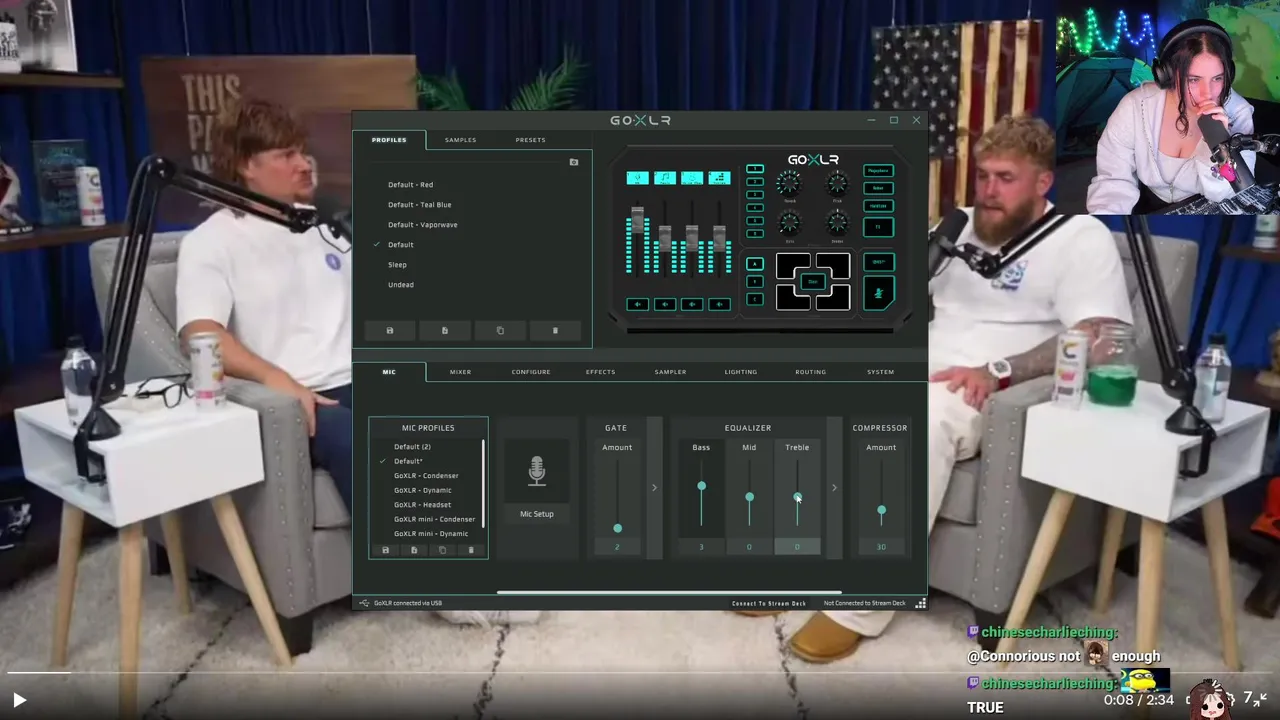The width and height of the screenshot is (1280, 720).
Task: Toggle the Robot effect button
Action: [879, 188]
